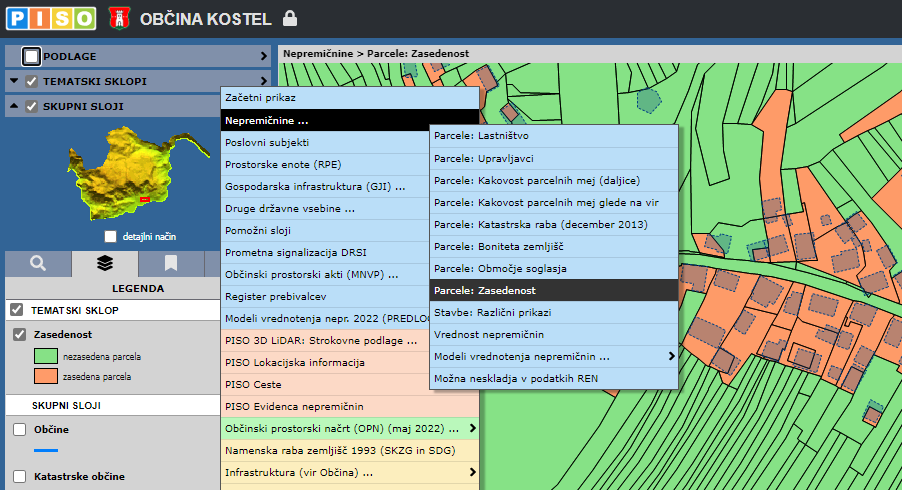Expand Infrastruktura (vir Občina) submenu
Screen dimensions: 902x490
pyautogui.click(x=472, y=472)
